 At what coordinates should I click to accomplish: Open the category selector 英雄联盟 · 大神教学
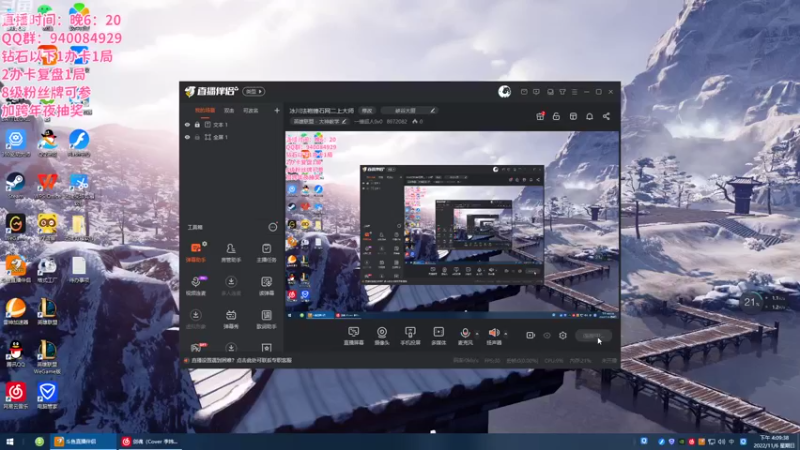coord(320,121)
